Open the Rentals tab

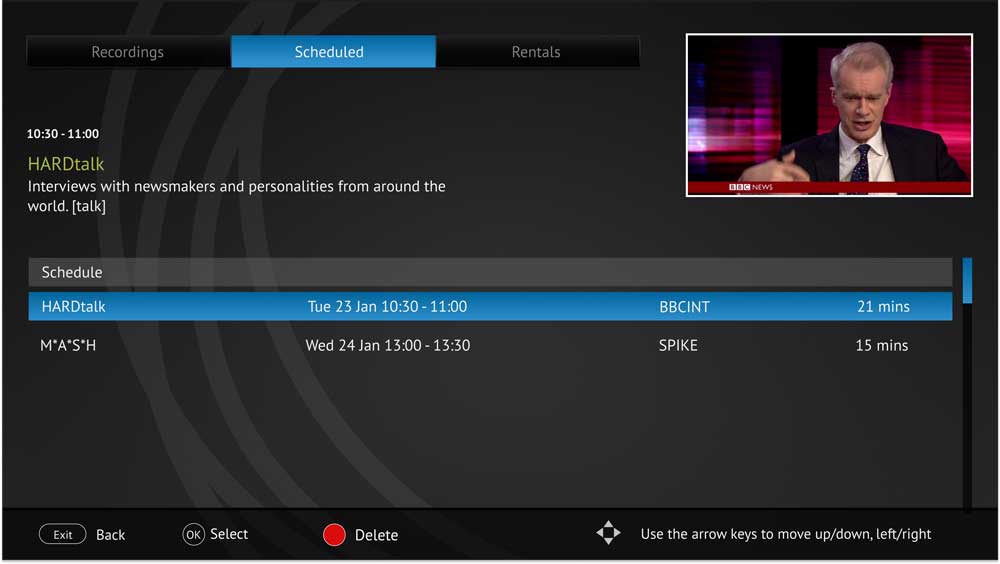[537, 52]
